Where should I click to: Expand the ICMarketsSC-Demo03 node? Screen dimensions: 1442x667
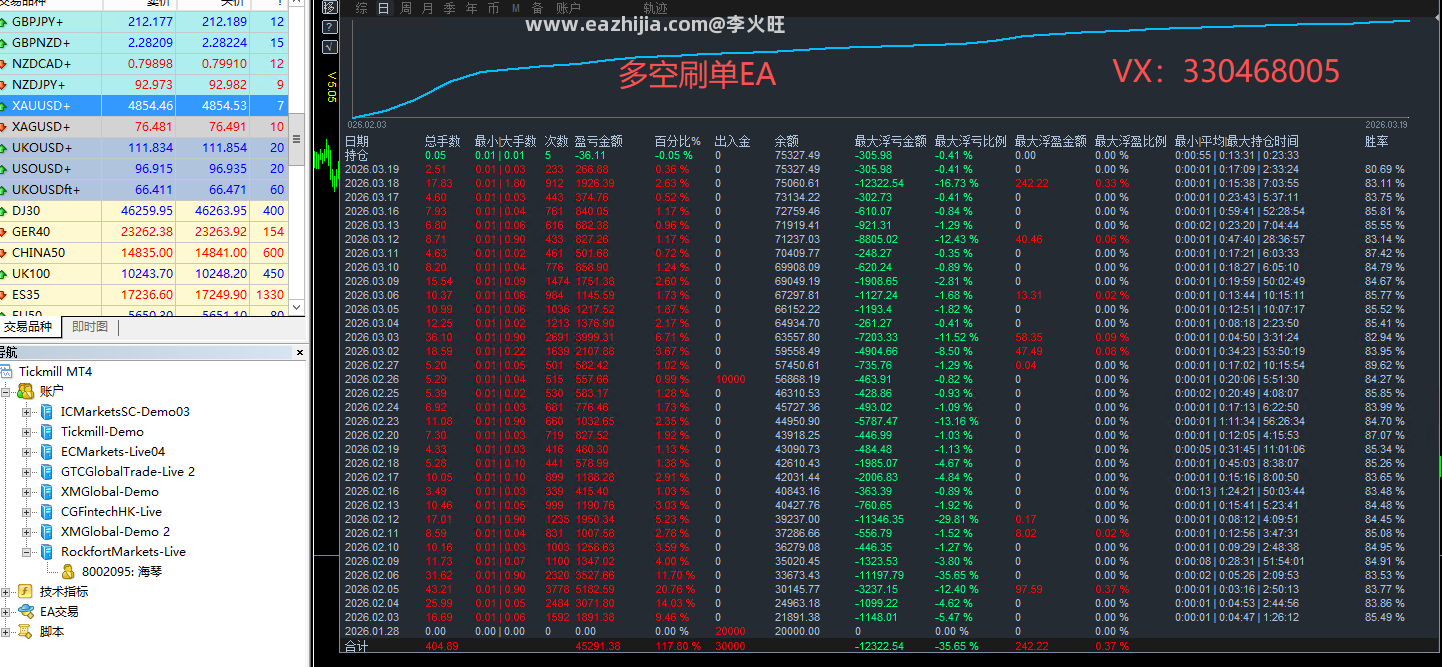pos(27,412)
